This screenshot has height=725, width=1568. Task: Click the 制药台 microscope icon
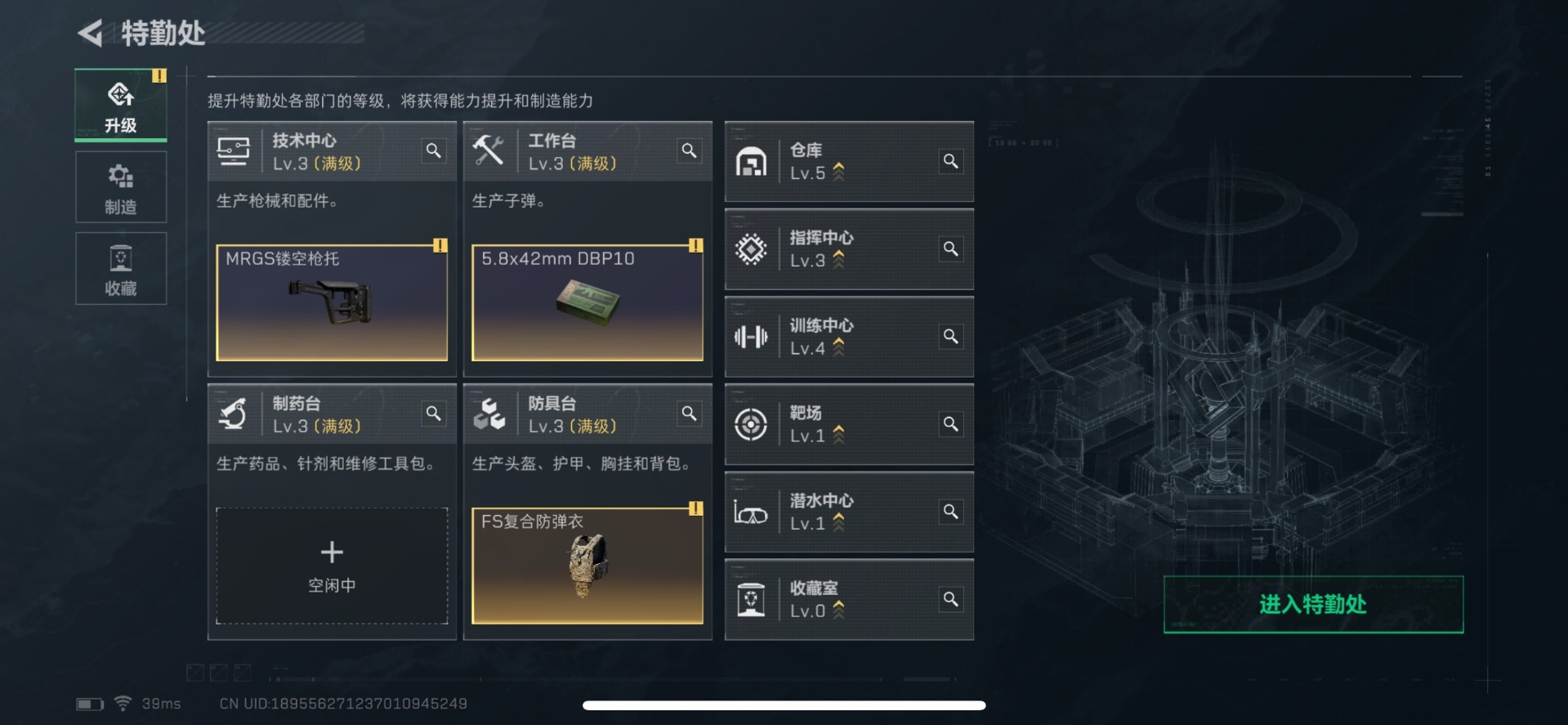click(x=234, y=414)
